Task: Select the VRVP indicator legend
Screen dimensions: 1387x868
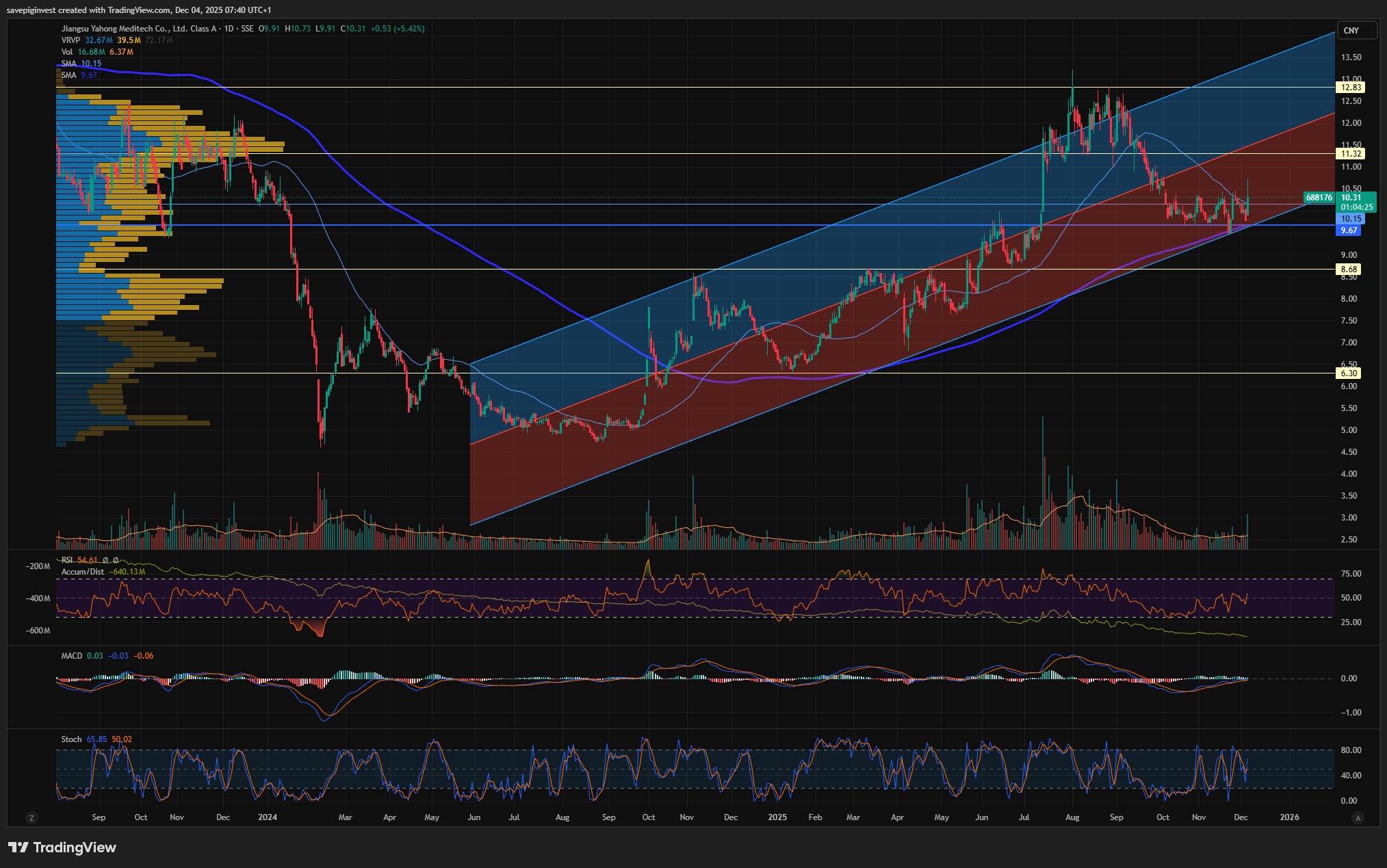Action: point(70,40)
